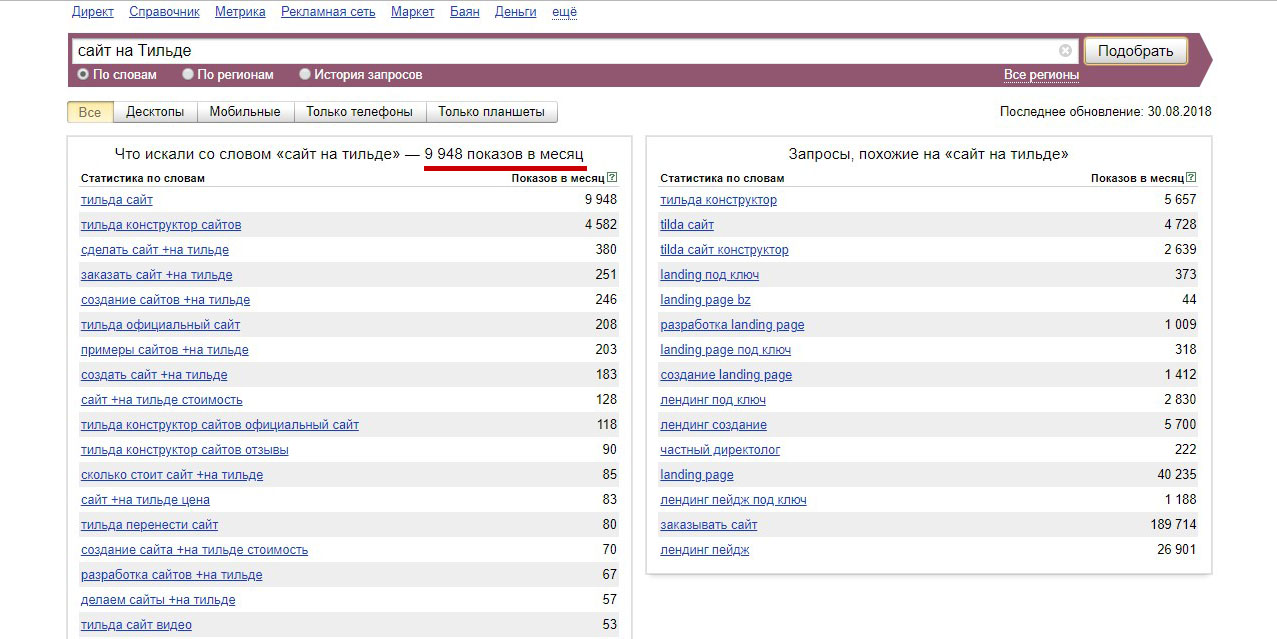Open 'Деньги' in the top navigation
Screen dimensions: 1277x639
(x=515, y=12)
